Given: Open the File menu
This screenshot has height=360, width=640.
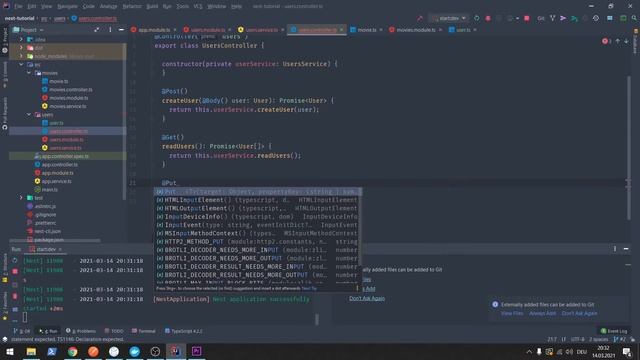Looking at the screenshot, I should pyautogui.click(x=18, y=7).
